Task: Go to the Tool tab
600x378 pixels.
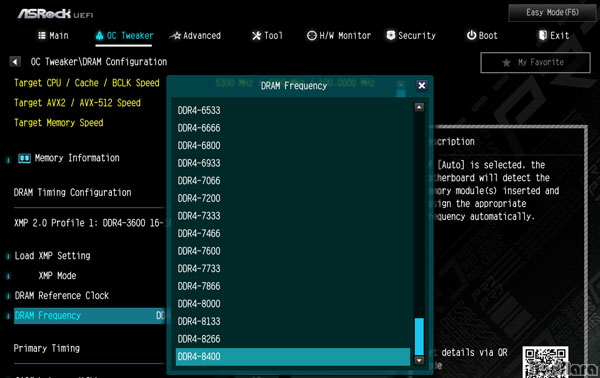Action: [x=267, y=36]
